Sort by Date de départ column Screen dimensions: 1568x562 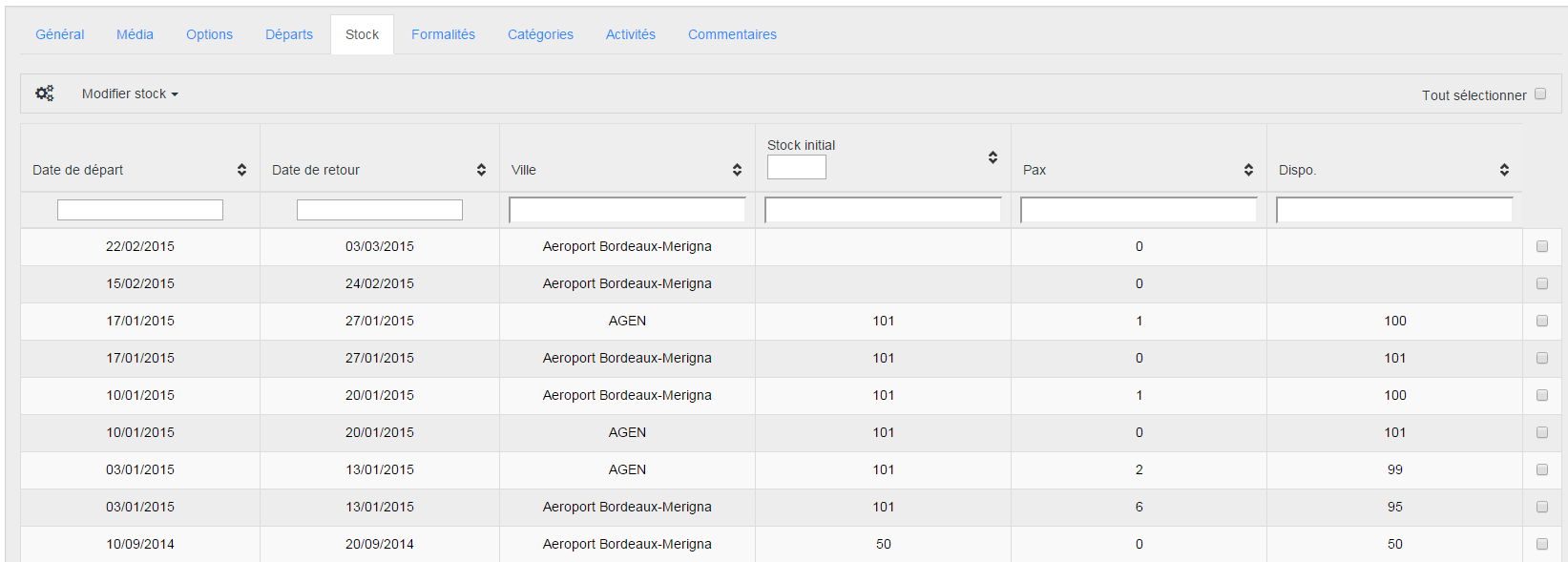coord(241,170)
